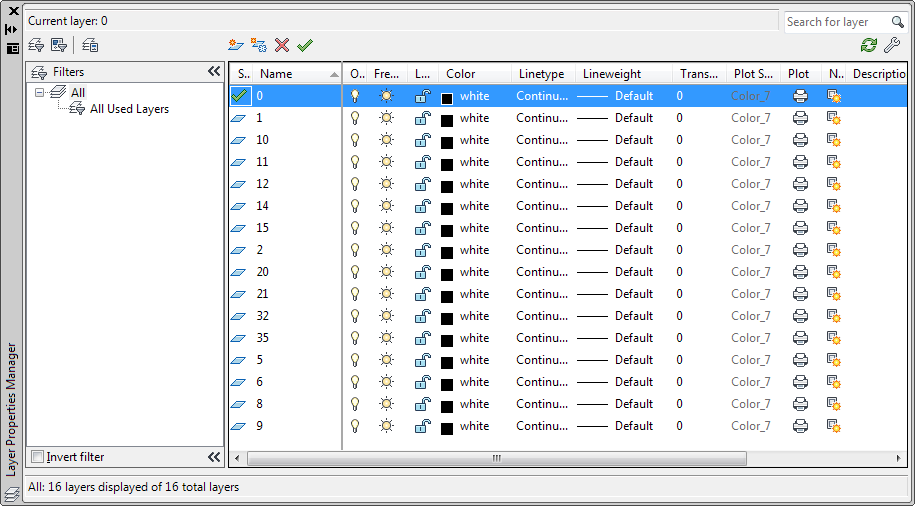
Task: Collapse the All node in filter tree
Action: (40, 92)
